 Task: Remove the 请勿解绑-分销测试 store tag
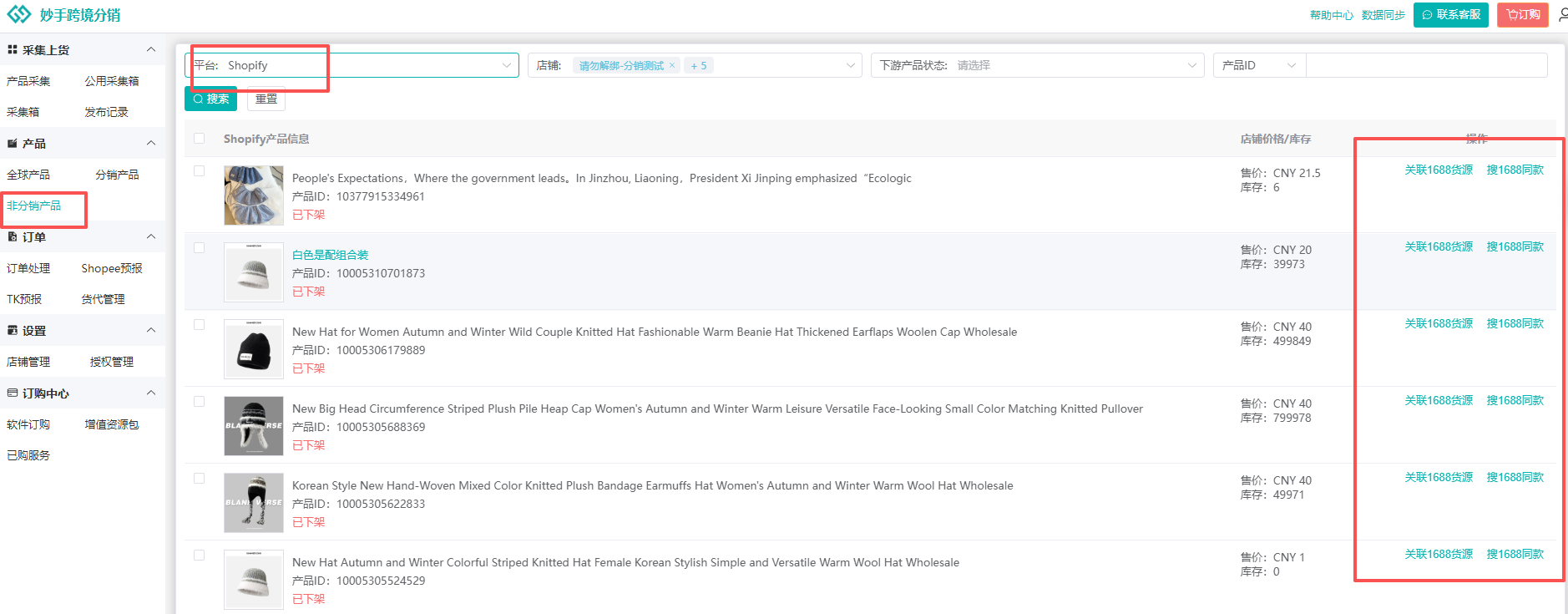pyautogui.click(x=672, y=65)
